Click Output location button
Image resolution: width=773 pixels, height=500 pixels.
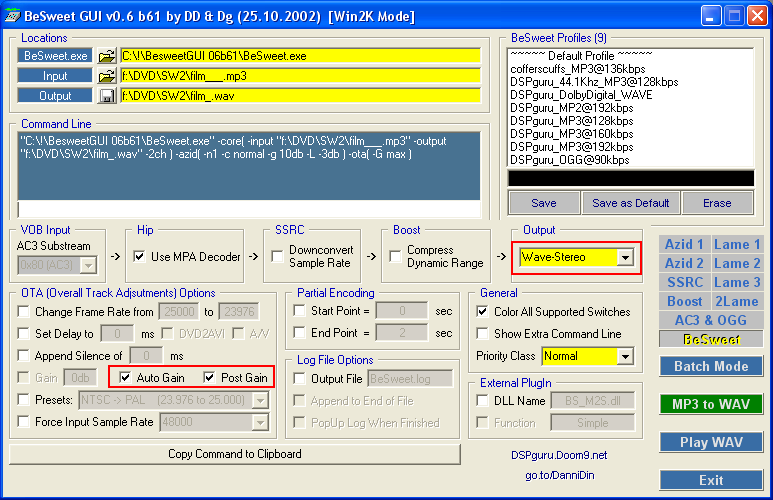[x=55, y=96]
